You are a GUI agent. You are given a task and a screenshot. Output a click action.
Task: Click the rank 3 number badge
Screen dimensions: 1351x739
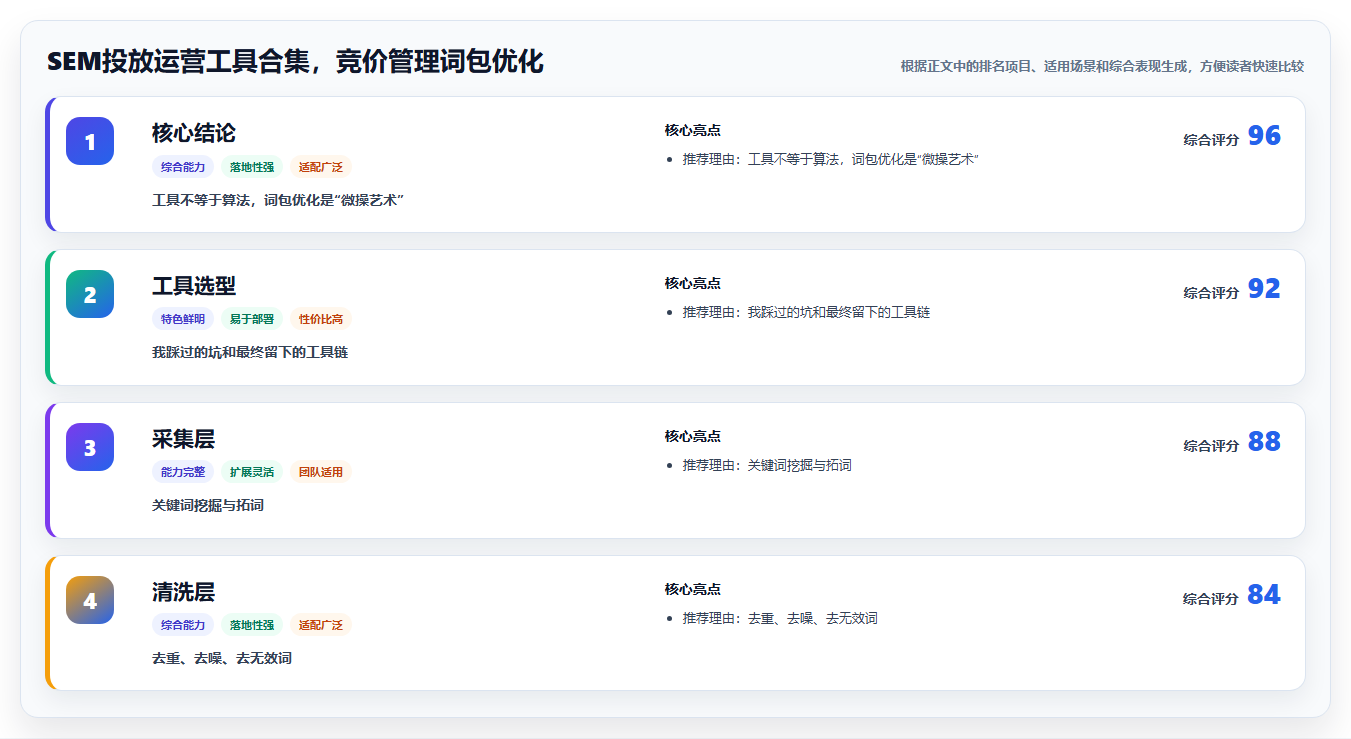tap(90, 447)
